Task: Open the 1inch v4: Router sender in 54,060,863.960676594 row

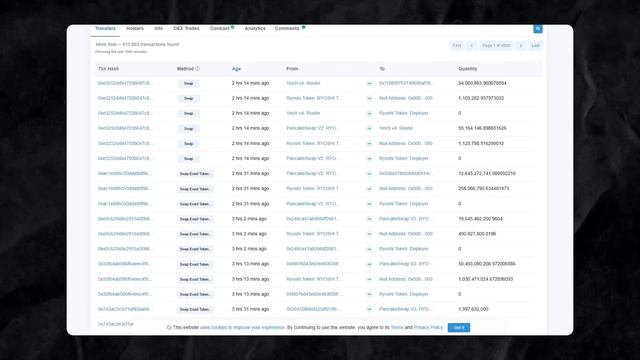Action: [x=303, y=83]
